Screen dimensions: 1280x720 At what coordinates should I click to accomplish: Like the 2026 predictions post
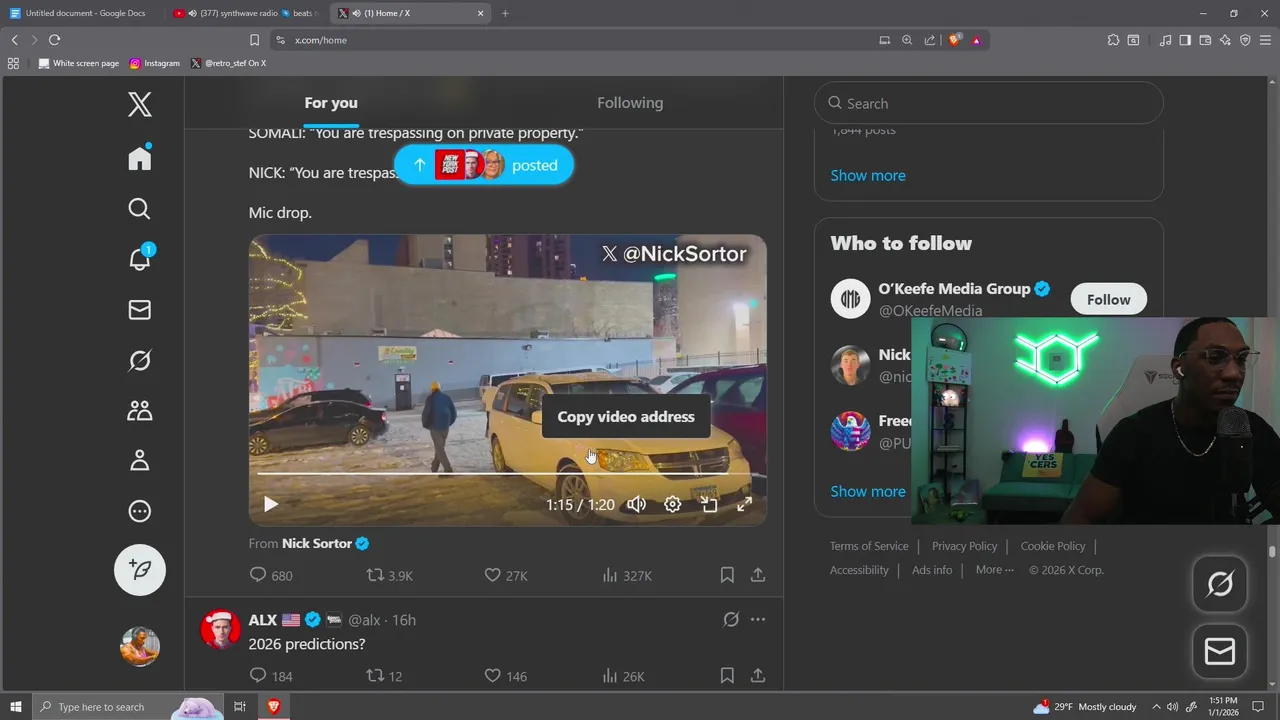(505, 676)
